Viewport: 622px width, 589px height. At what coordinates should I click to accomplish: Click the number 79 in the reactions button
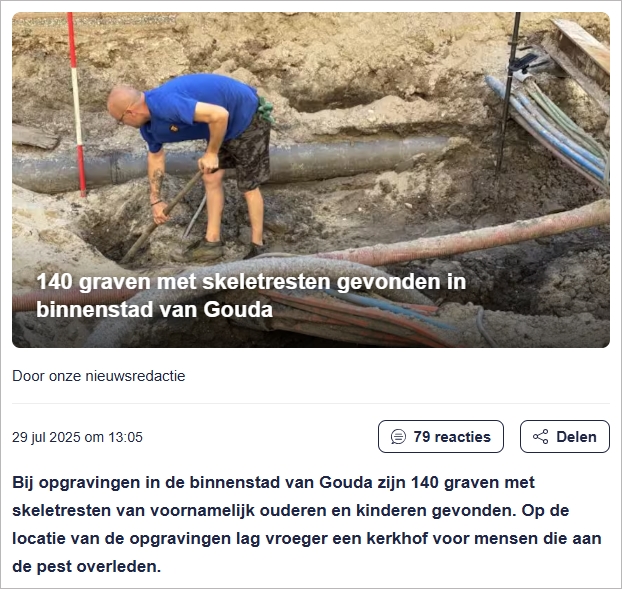[x=422, y=437]
